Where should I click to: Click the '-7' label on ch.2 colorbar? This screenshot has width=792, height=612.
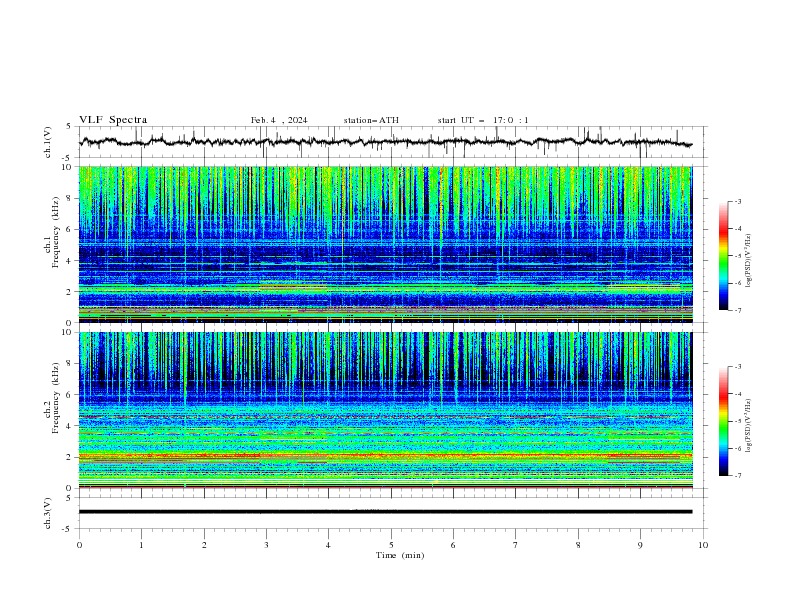tap(737, 476)
